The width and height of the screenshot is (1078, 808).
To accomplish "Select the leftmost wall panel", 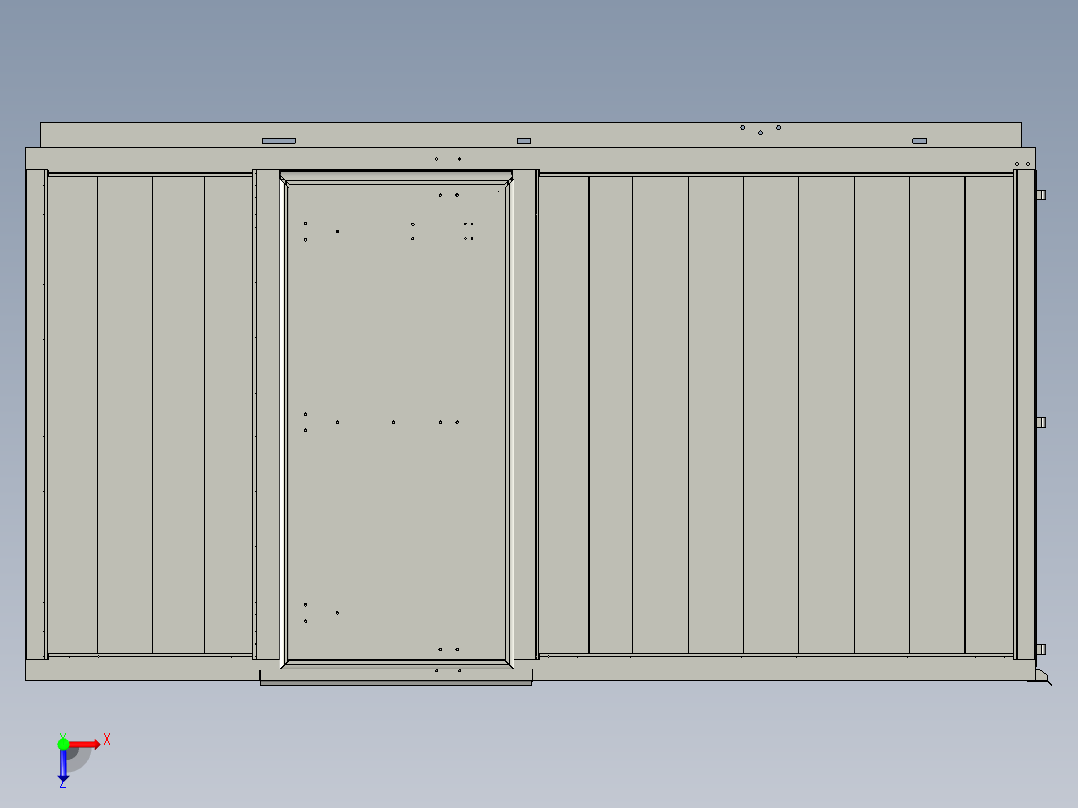I will pyautogui.click(x=72, y=415).
